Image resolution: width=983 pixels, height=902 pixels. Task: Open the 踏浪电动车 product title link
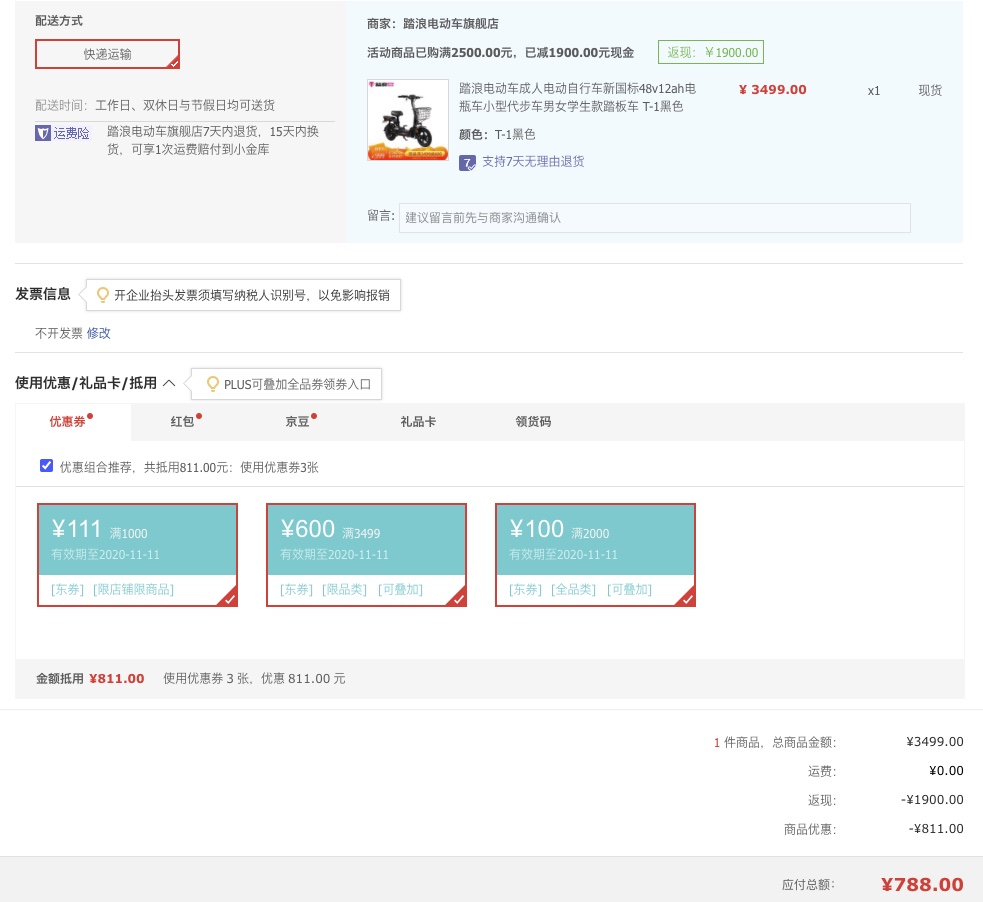[577, 97]
